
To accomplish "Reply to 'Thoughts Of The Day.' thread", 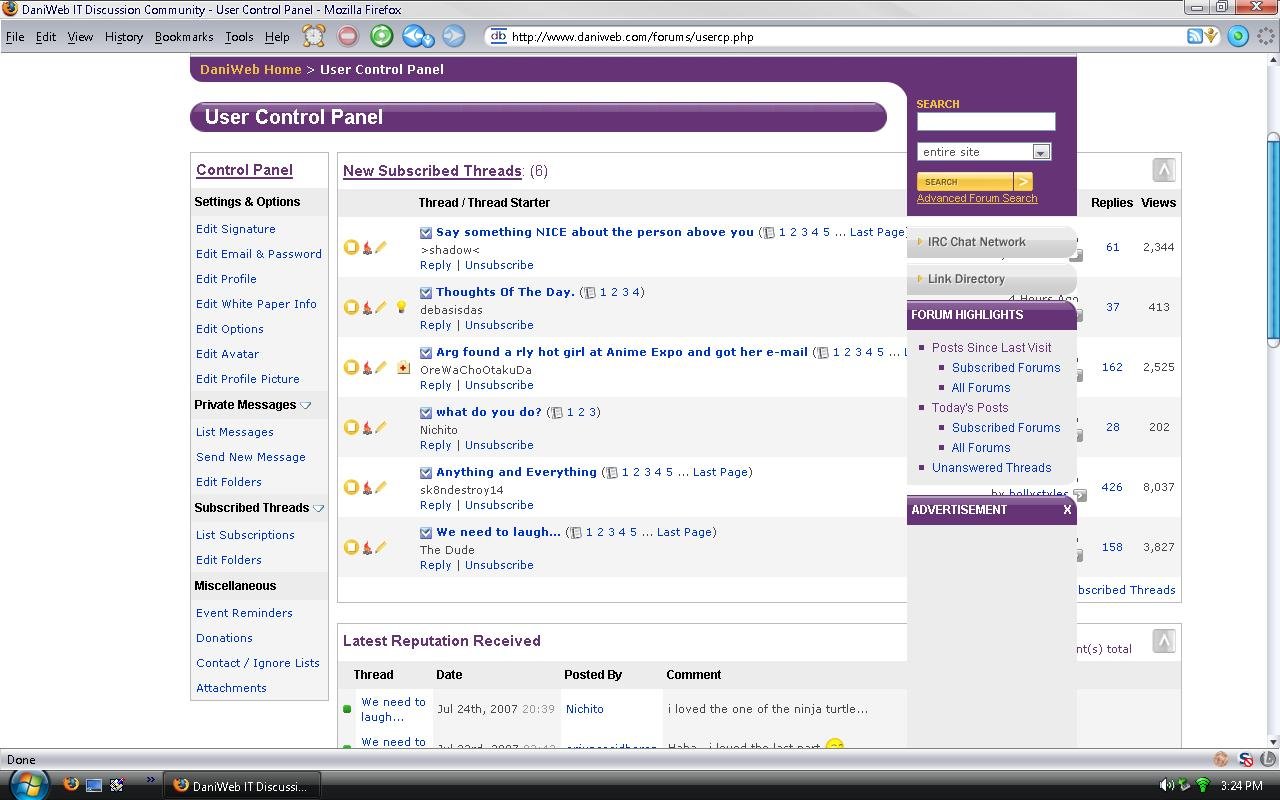I will pos(436,325).
